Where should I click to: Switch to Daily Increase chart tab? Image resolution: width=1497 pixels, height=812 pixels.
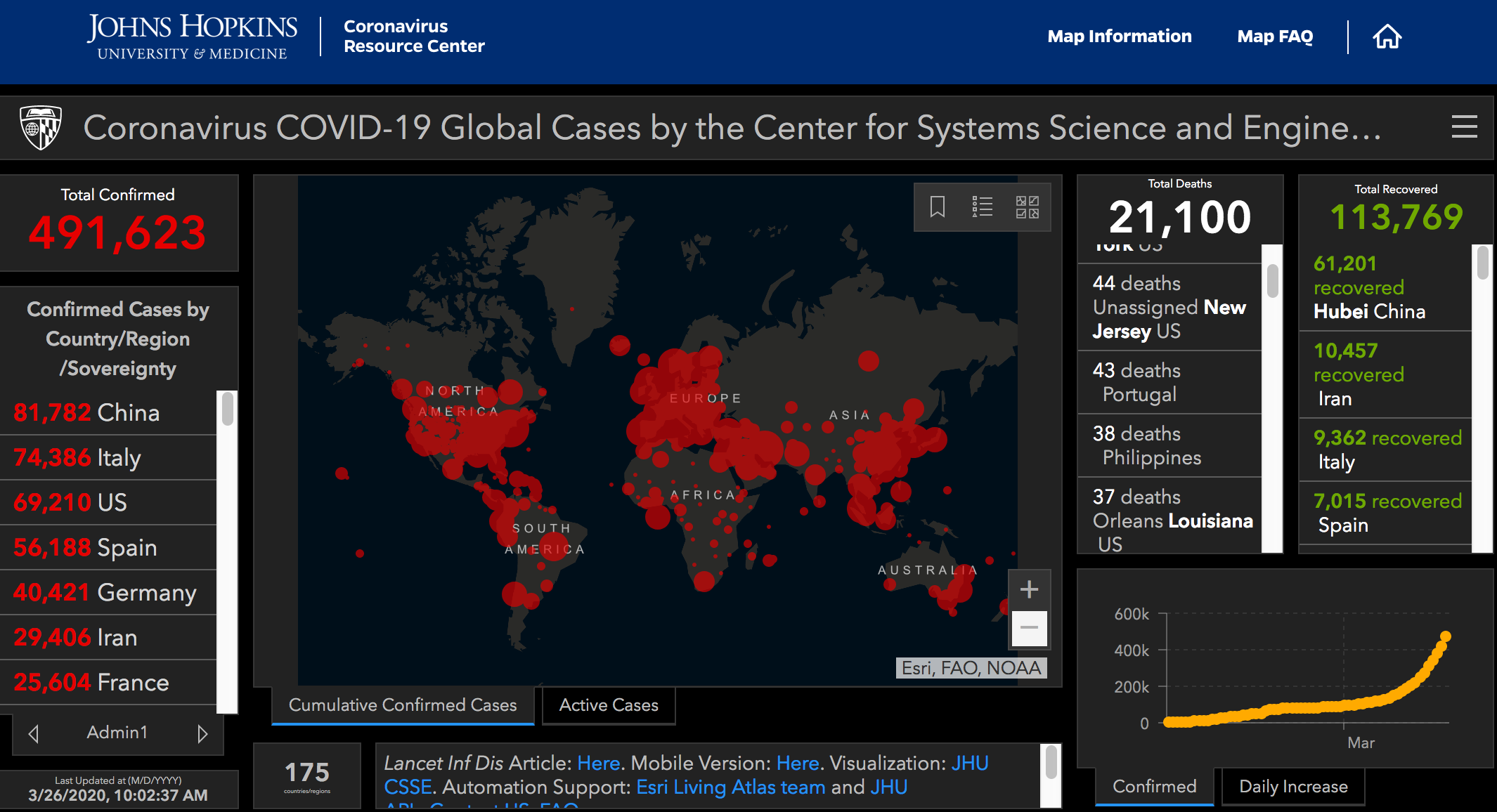1293,787
